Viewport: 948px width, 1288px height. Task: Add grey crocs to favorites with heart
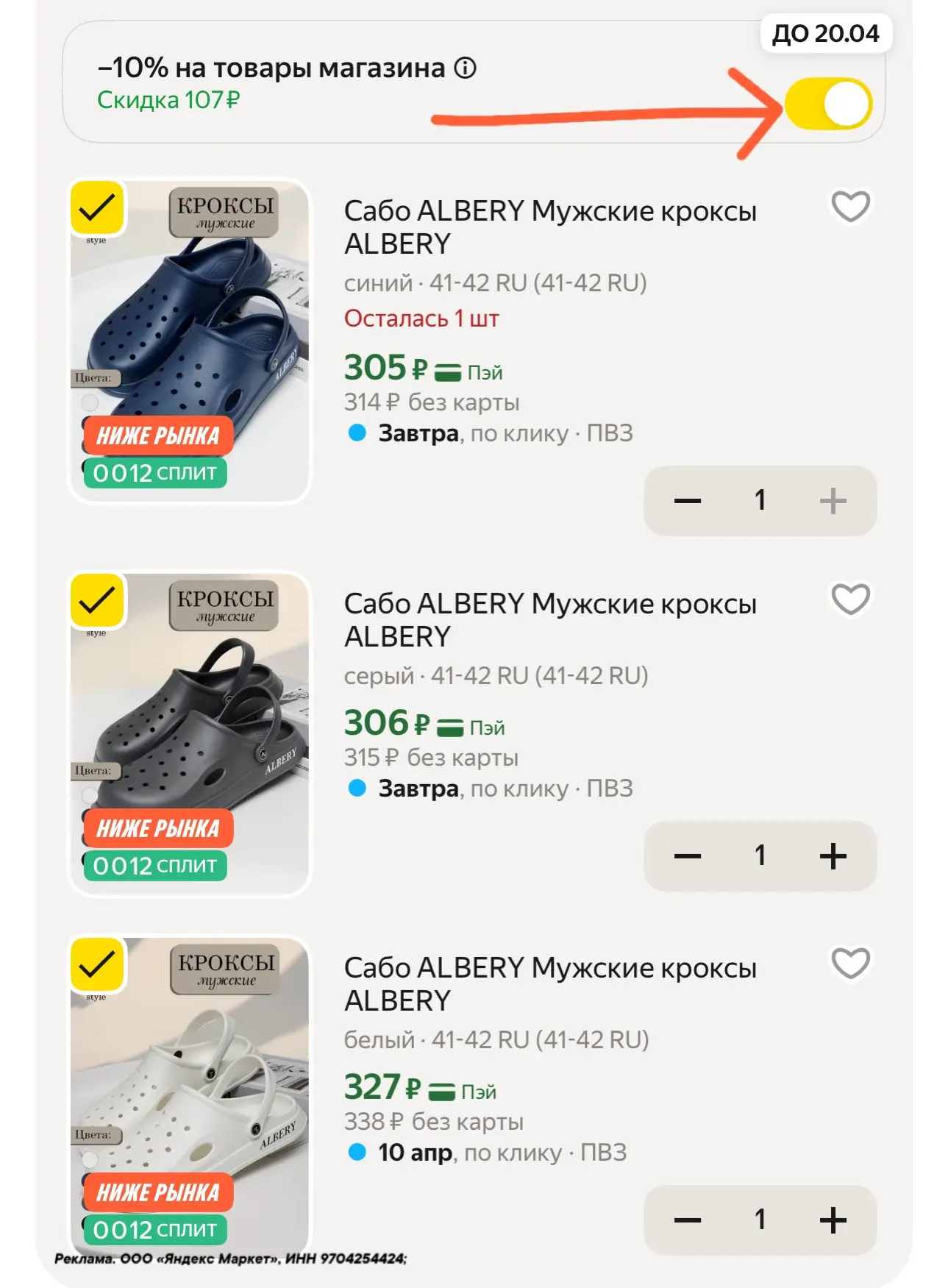coord(850,599)
